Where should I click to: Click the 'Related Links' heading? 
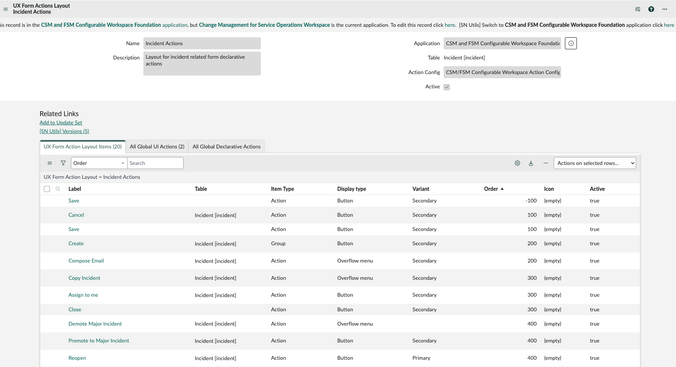tap(59, 114)
